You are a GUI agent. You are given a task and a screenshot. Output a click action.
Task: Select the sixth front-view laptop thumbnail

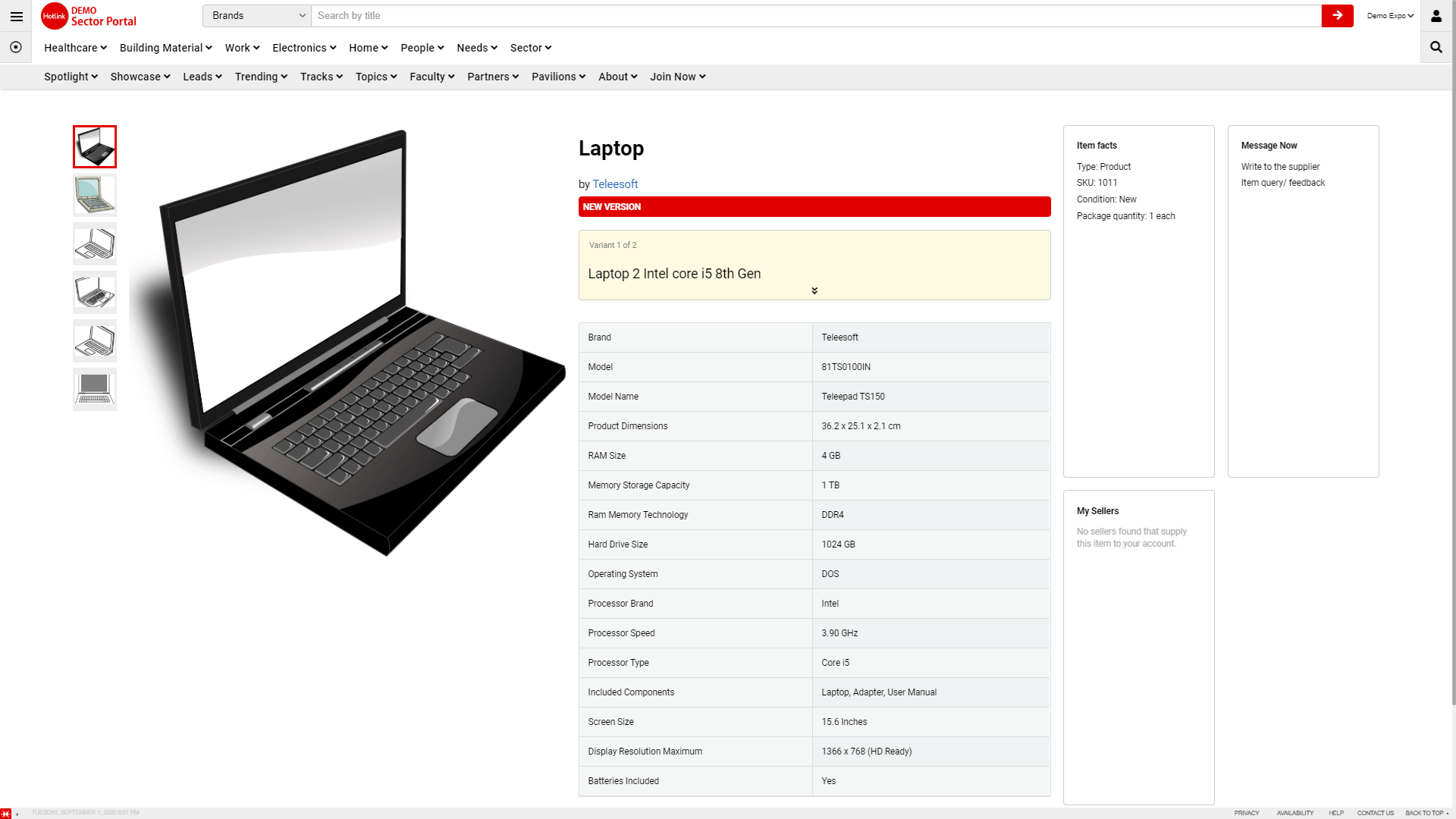pyautogui.click(x=95, y=390)
